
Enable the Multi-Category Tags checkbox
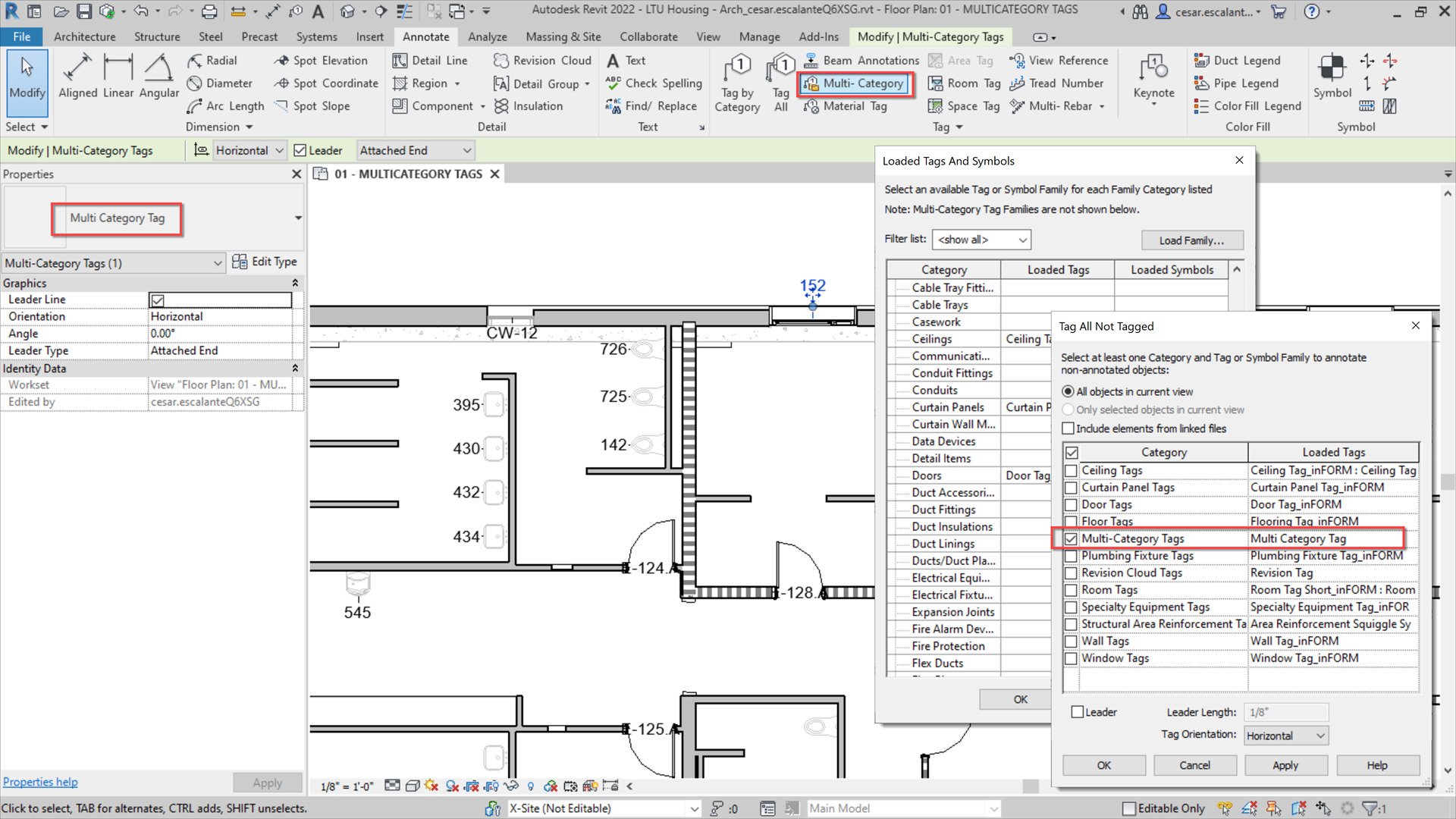1070,538
